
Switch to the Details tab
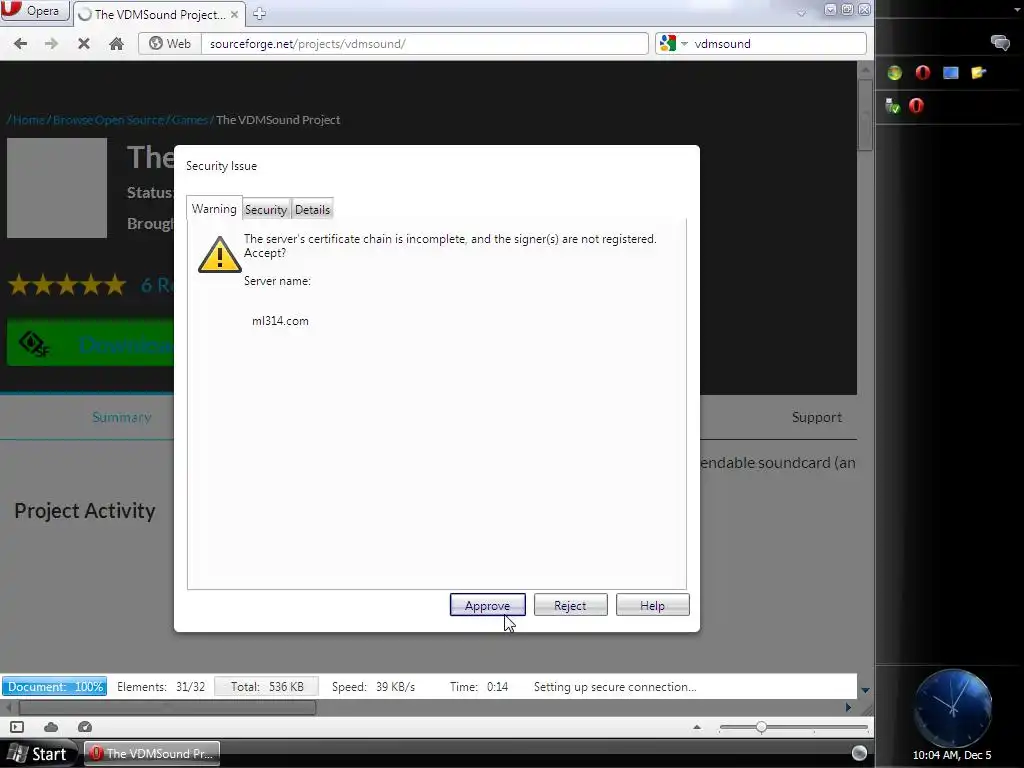pos(312,210)
